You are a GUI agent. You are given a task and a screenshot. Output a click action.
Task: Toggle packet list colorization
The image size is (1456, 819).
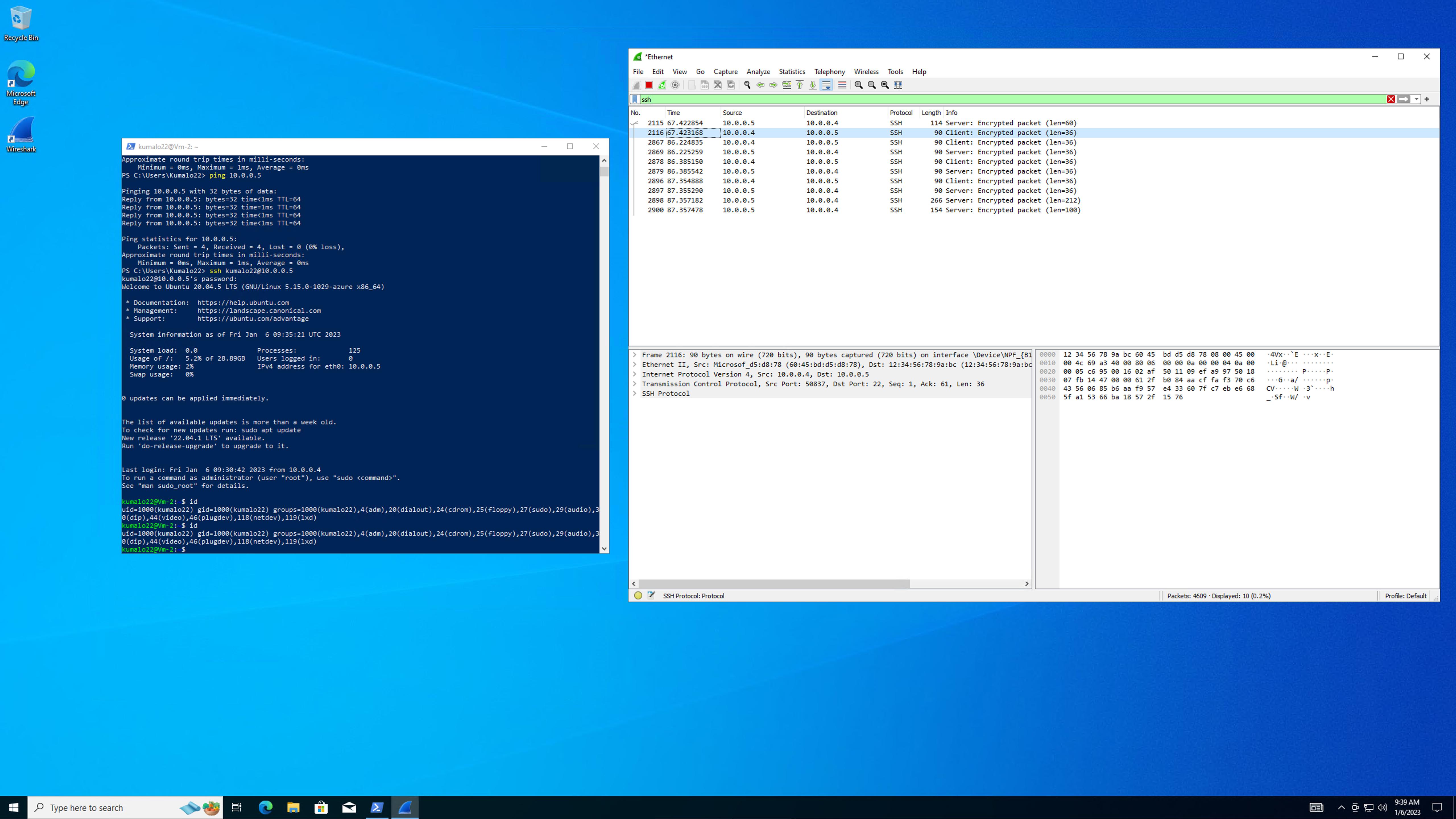coord(842,85)
